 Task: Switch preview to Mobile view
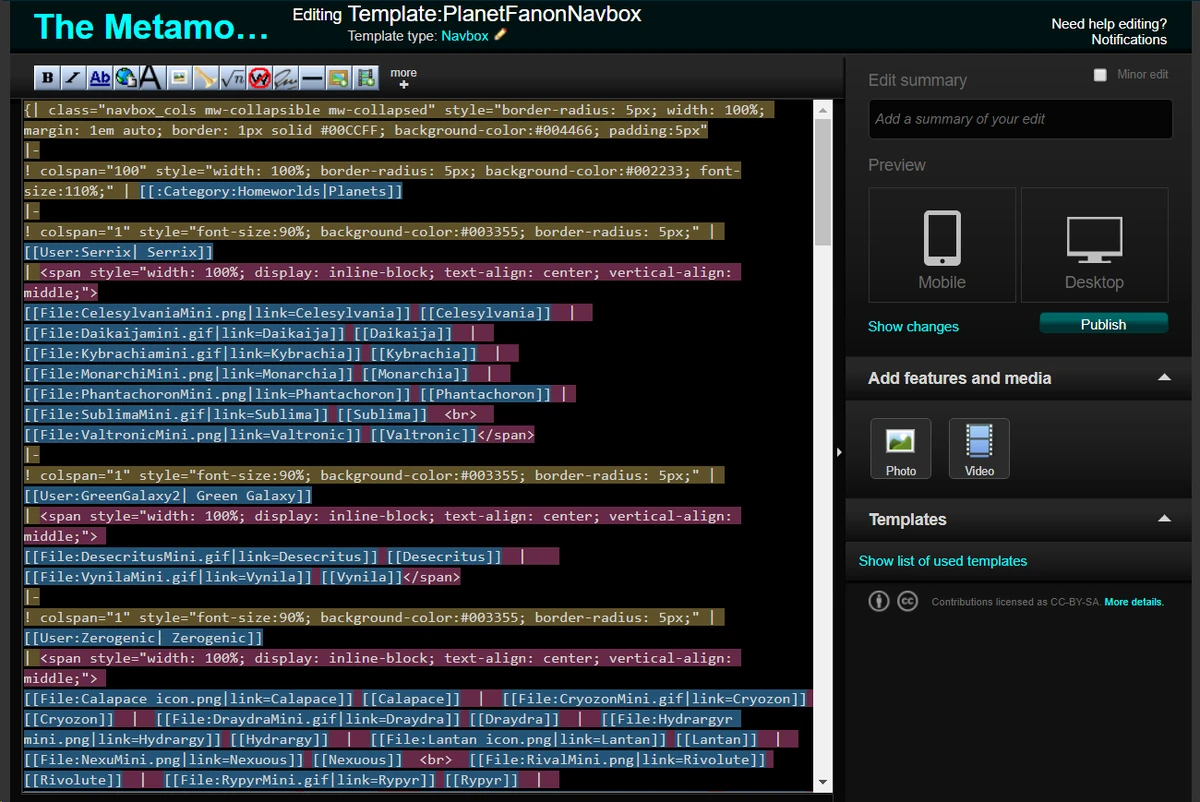pyautogui.click(x=941, y=245)
